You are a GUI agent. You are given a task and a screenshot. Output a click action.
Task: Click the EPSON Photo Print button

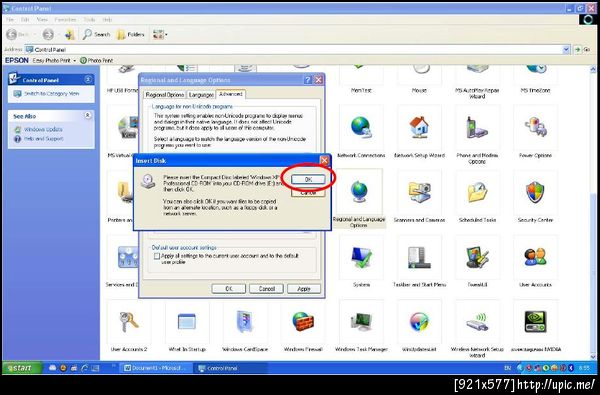[97, 60]
